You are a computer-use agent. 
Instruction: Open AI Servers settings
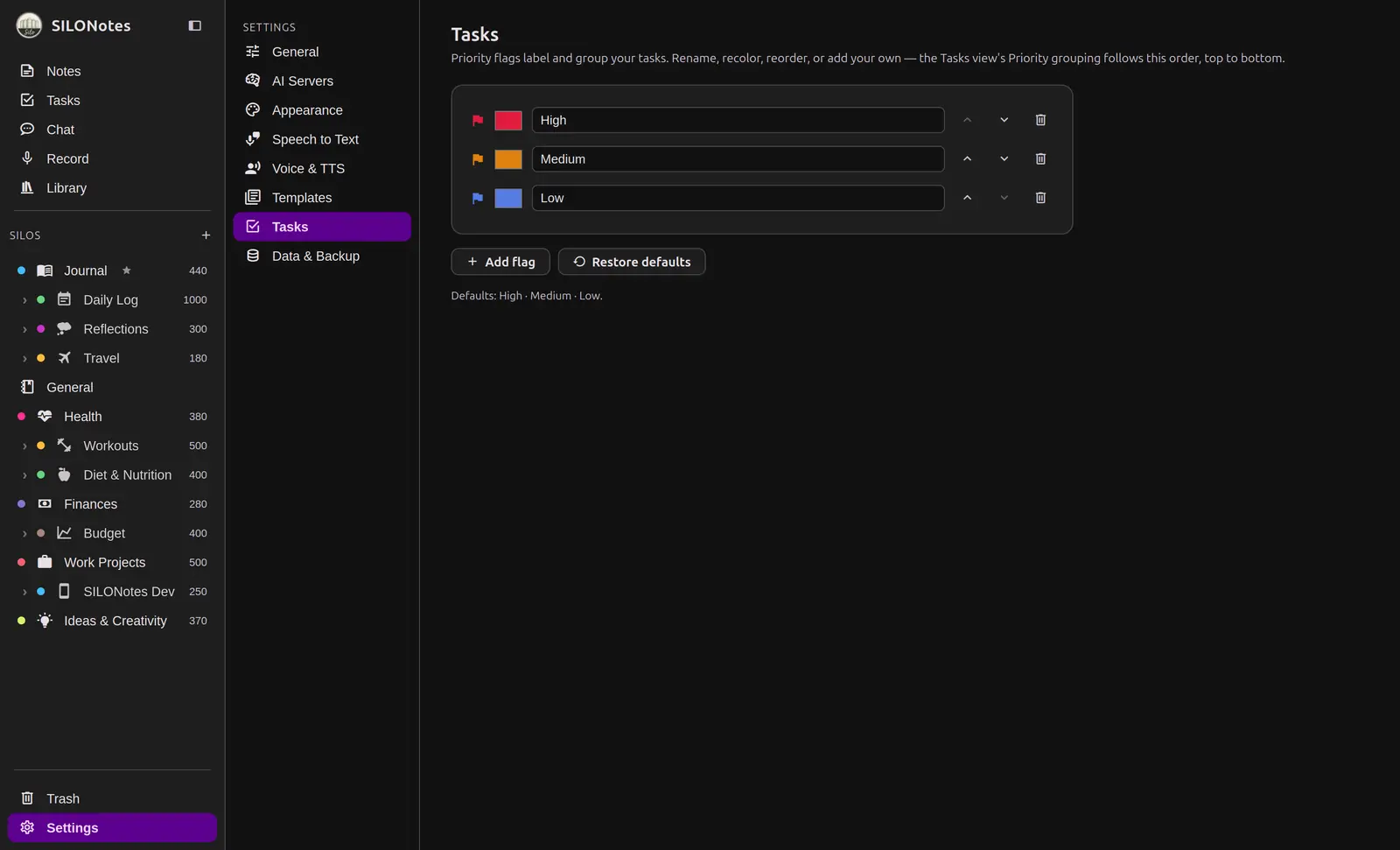tap(322, 81)
